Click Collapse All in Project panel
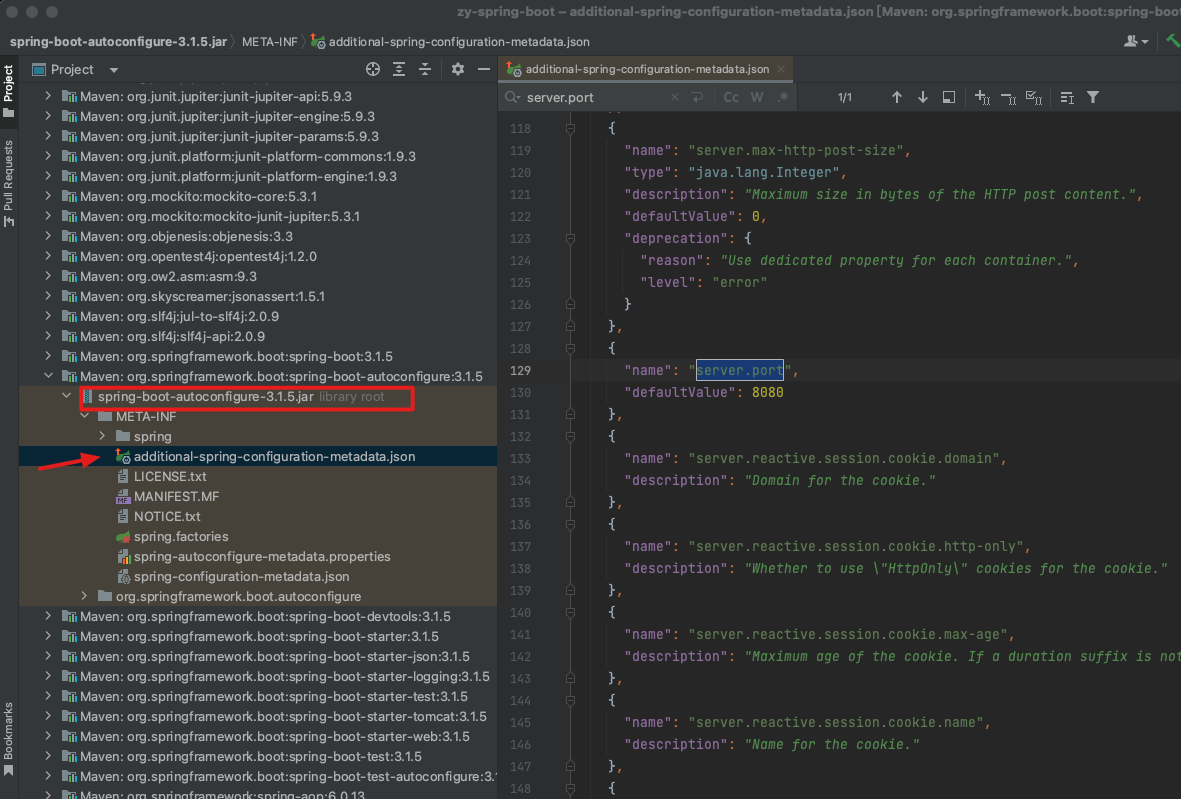The width and height of the screenshot is (1181, 799). coord(425,69)
